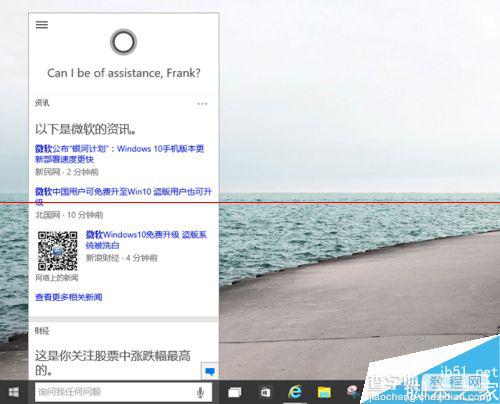Open the Cortana hamburger menu
The image size is (500, 404).
(42, 25)
